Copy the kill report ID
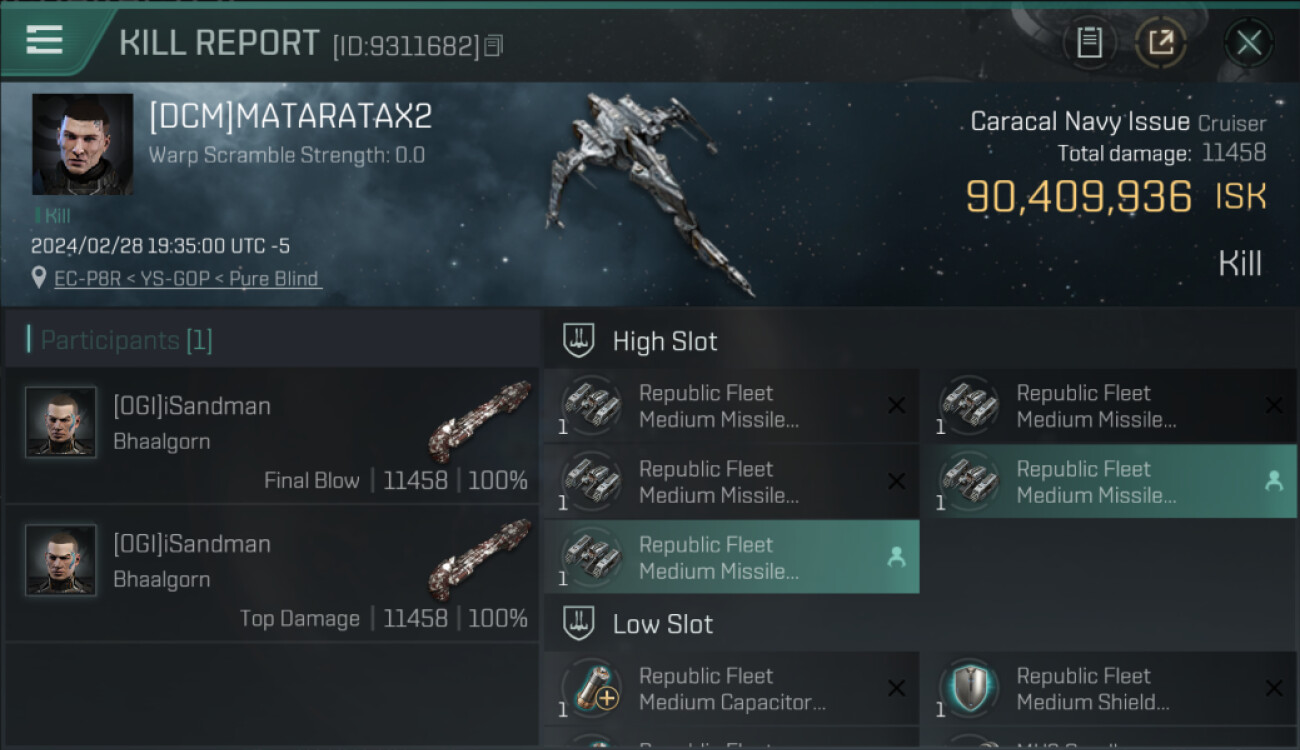Viewport: 1300px width, 750px height. click(493, 46)
